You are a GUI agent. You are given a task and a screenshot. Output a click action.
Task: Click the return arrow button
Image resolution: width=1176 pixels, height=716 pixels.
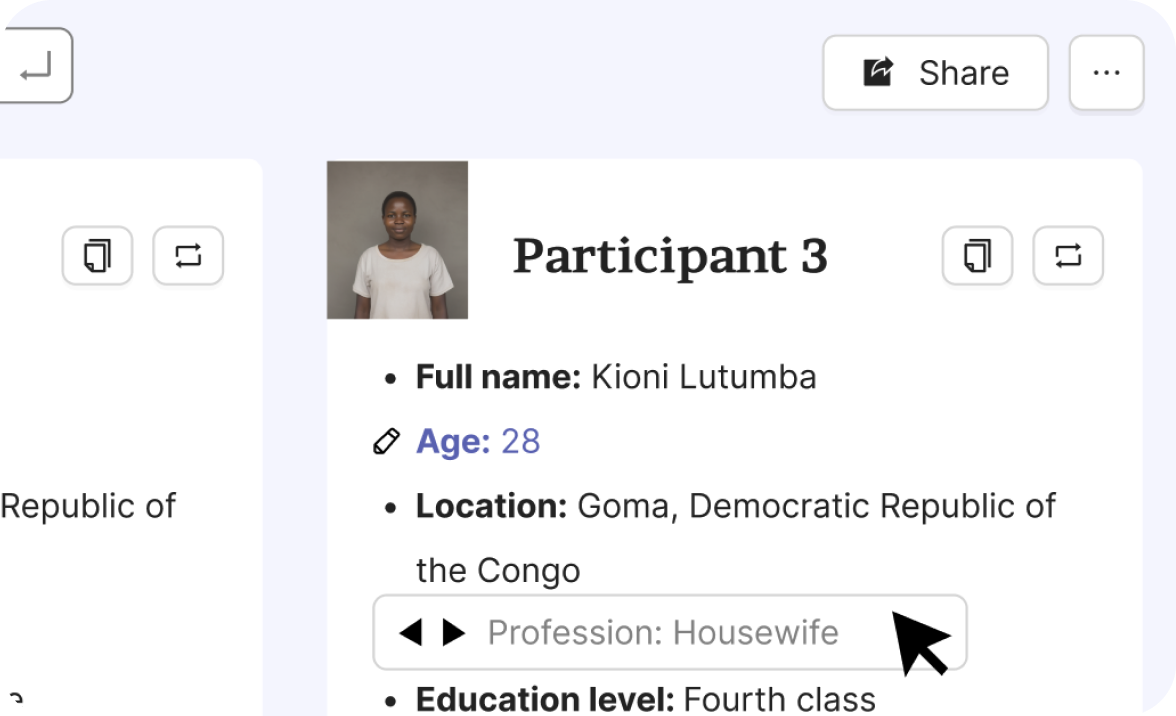(36, 66)
